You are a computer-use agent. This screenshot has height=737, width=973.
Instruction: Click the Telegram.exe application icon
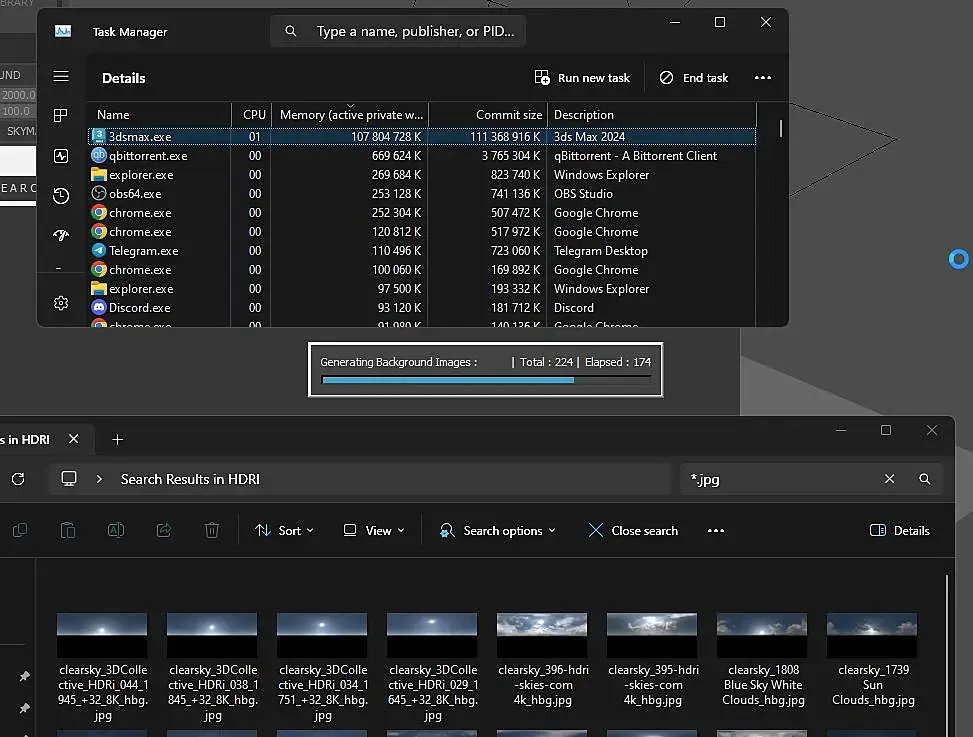point(99,250)
